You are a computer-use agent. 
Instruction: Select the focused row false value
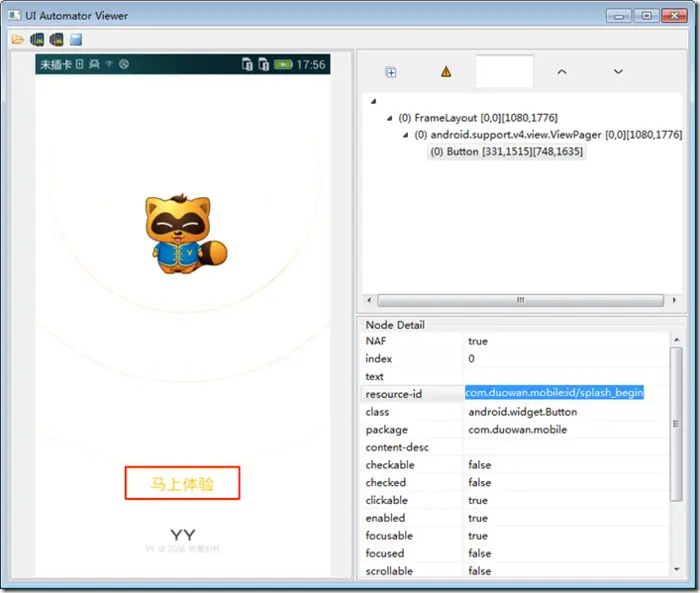[479, 554]
